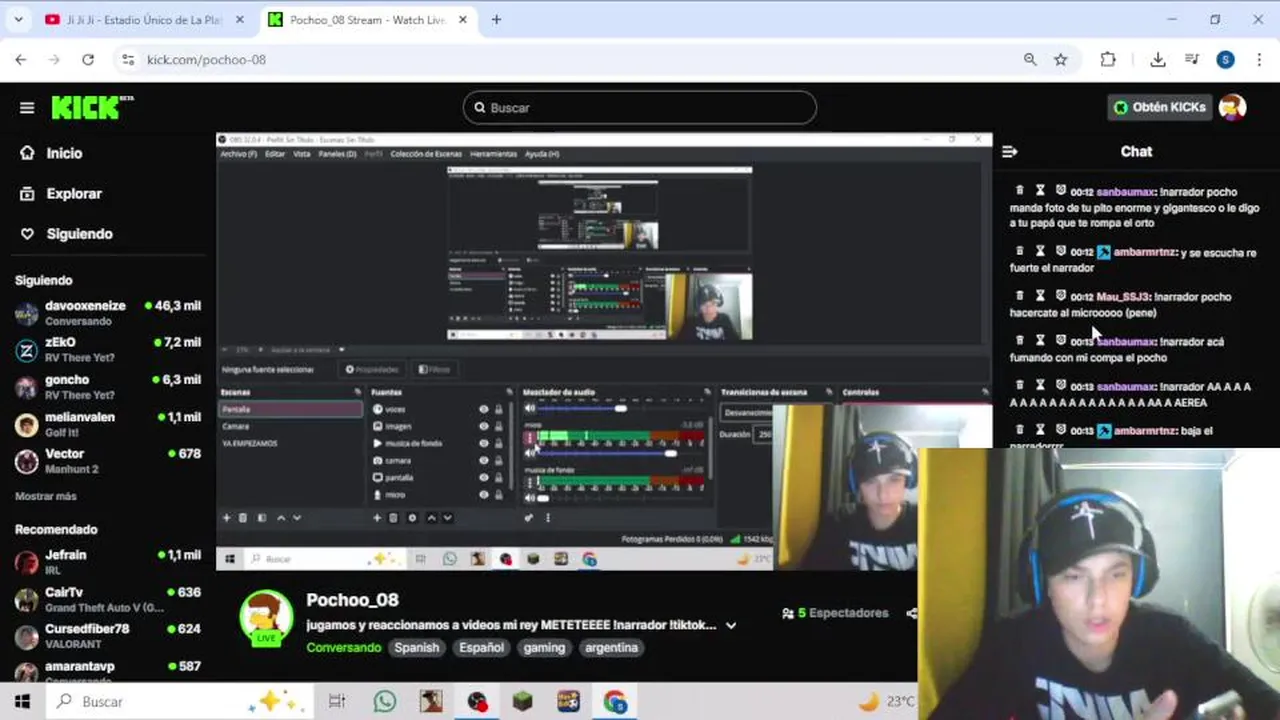
Task: Click the 'argentina' tag
Action: tap(611, 647)
